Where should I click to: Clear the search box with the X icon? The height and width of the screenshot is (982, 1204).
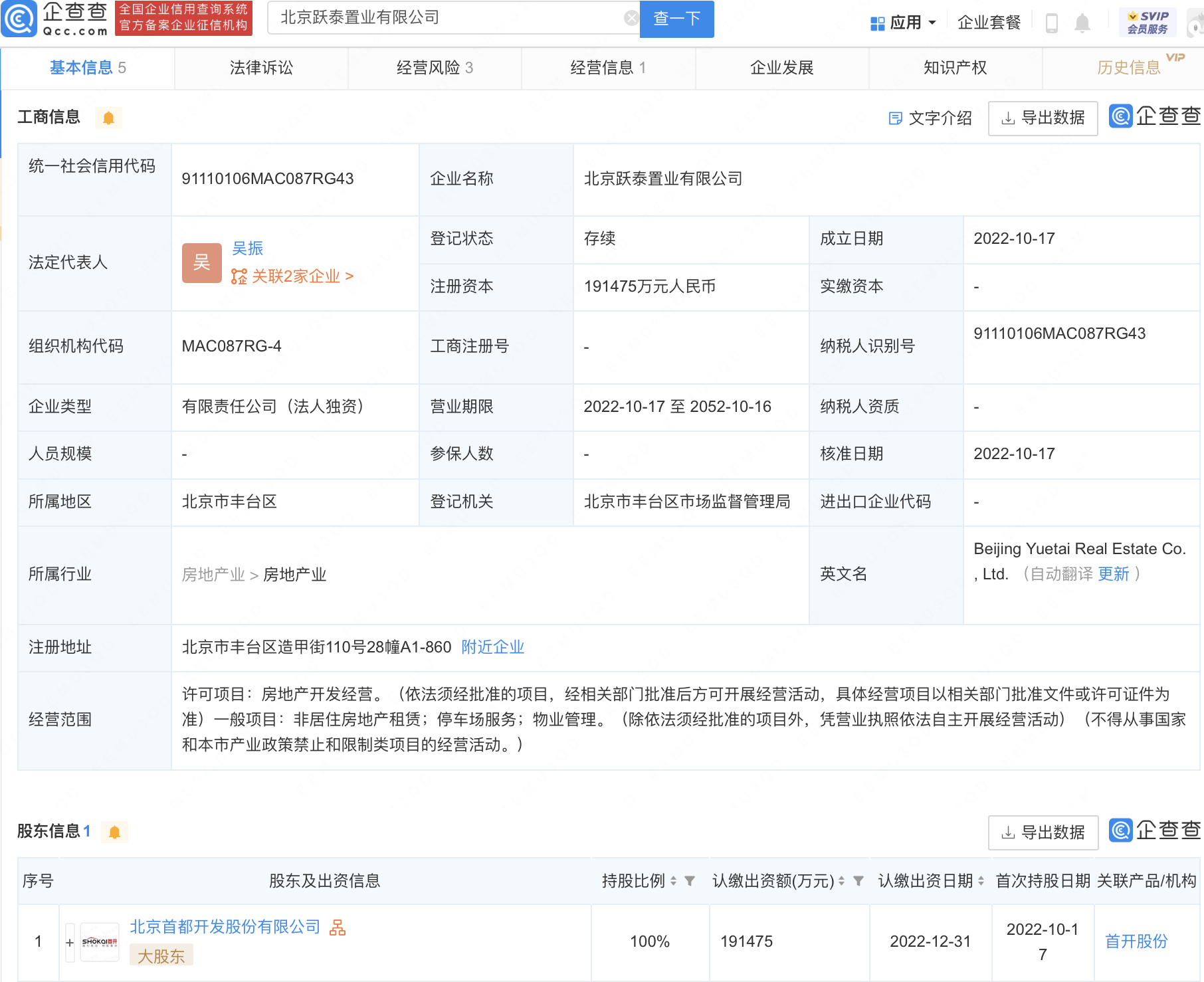[x=631, y=18]
